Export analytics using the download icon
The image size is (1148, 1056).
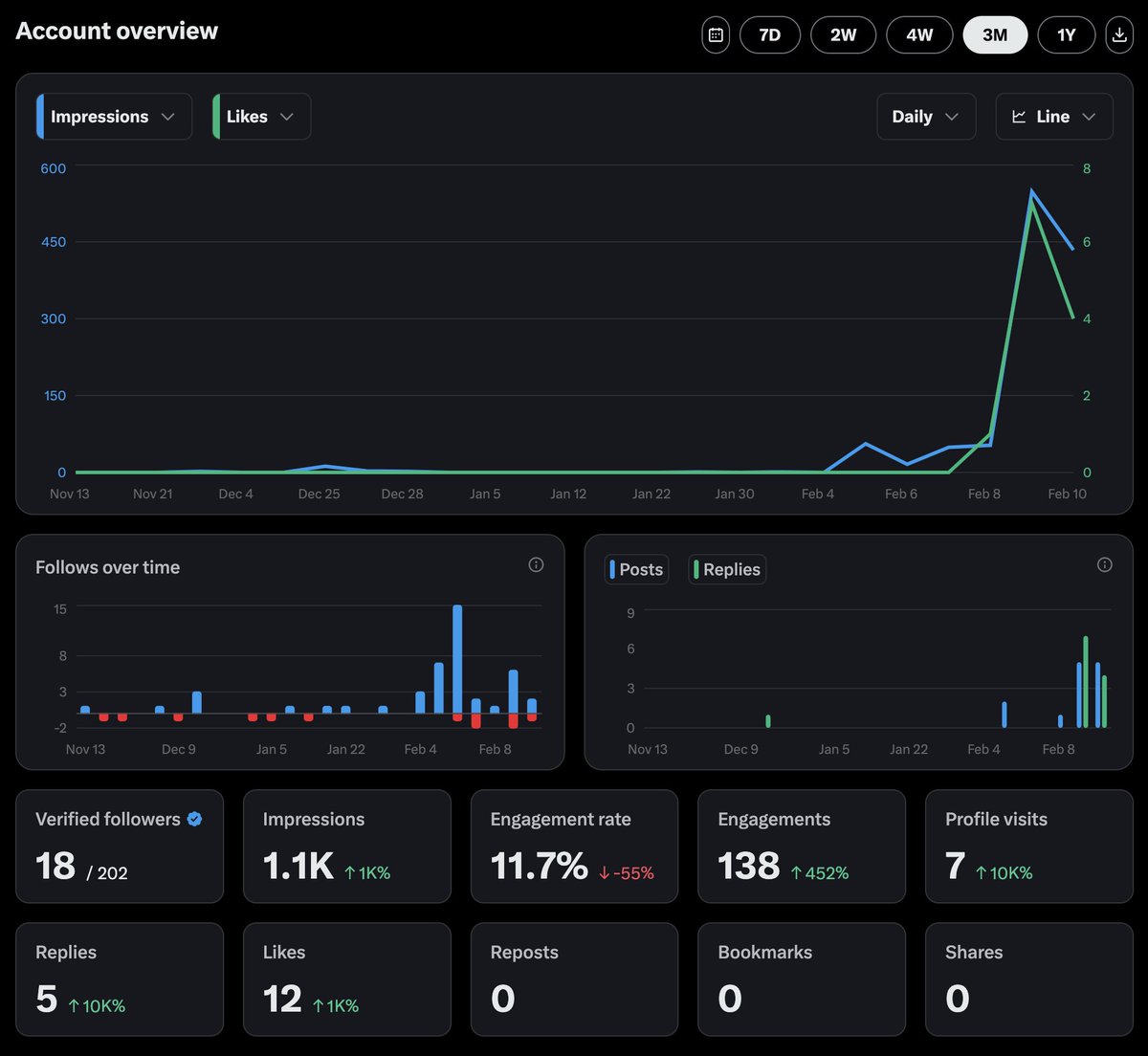click(x=1119, y=34)
